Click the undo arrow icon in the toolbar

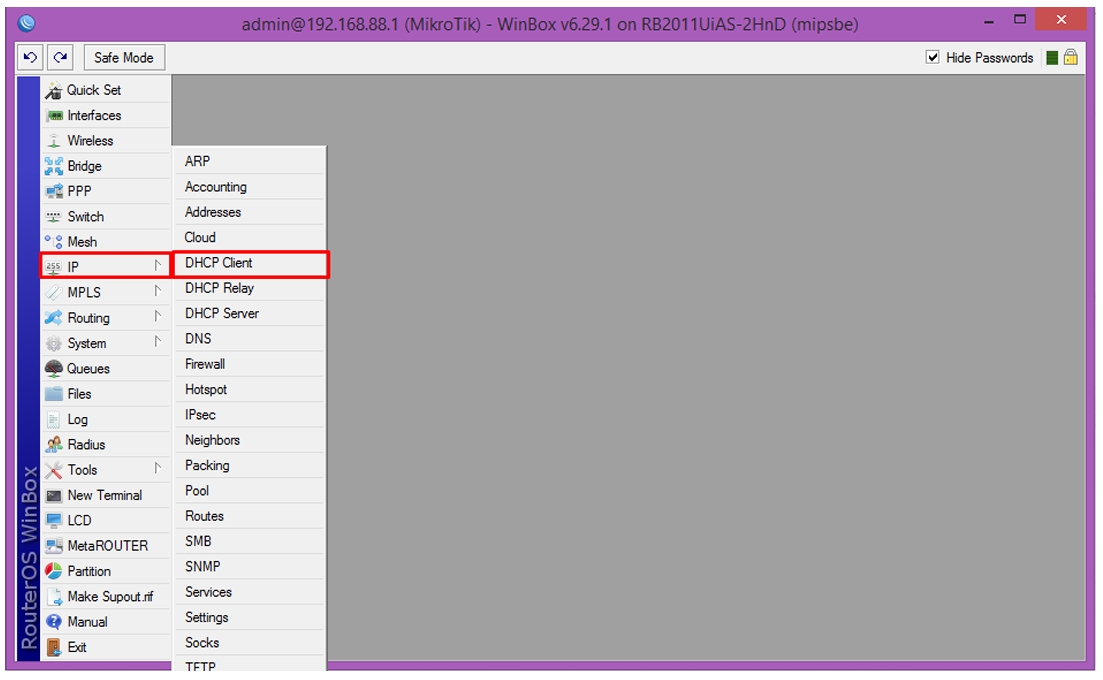30,58
